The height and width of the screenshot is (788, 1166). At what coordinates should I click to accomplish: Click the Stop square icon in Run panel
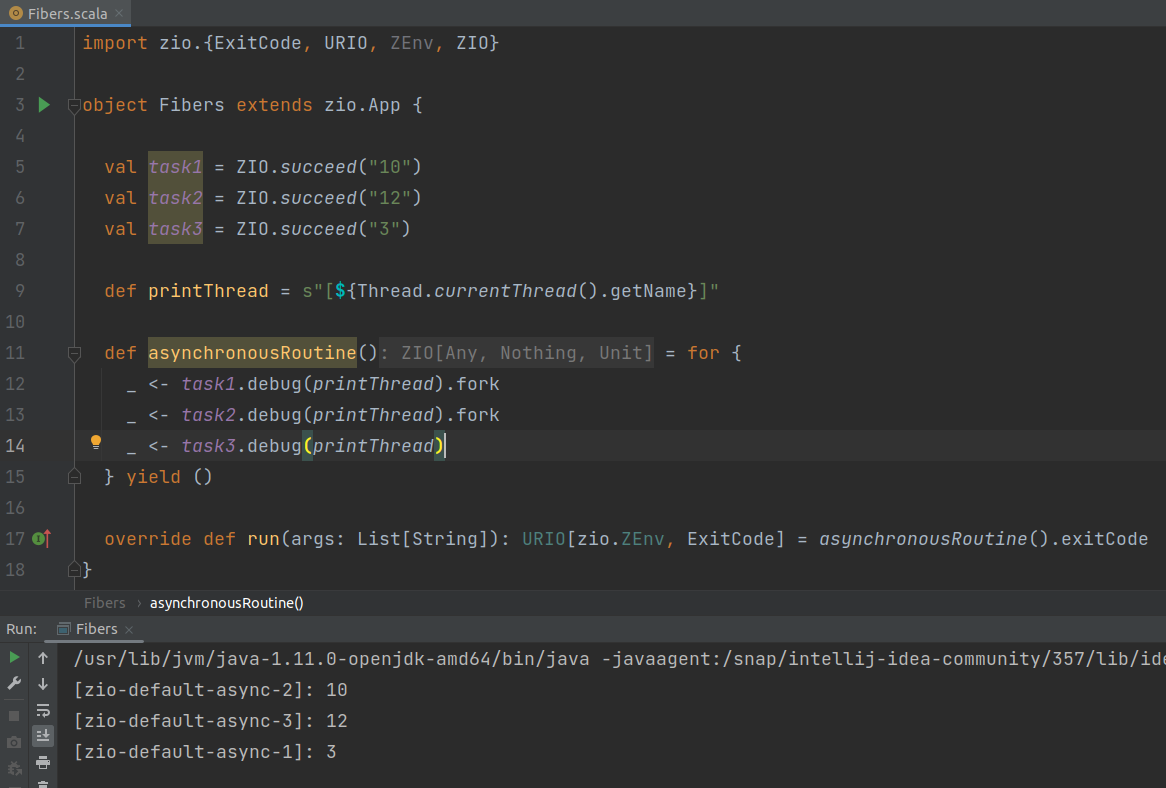click(14, 716)
